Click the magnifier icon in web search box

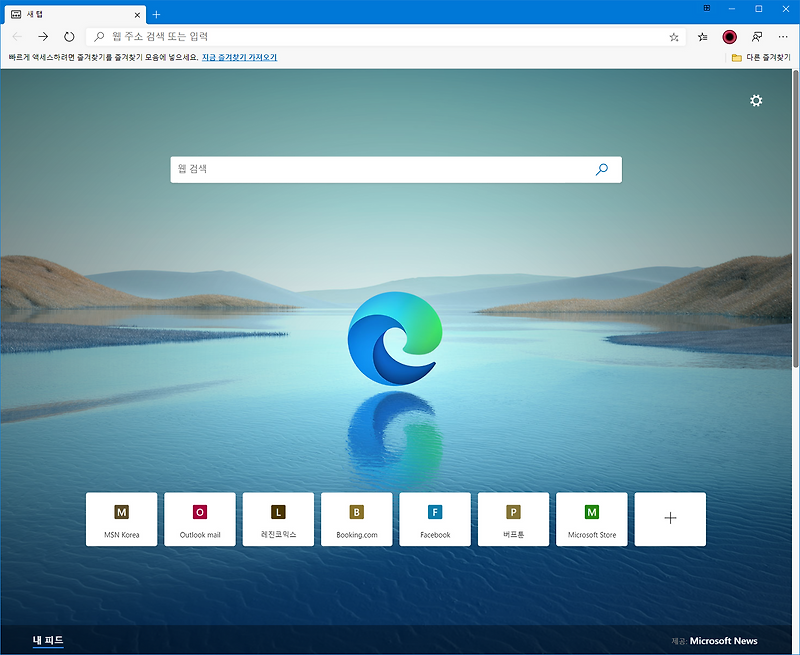(602, 169)
